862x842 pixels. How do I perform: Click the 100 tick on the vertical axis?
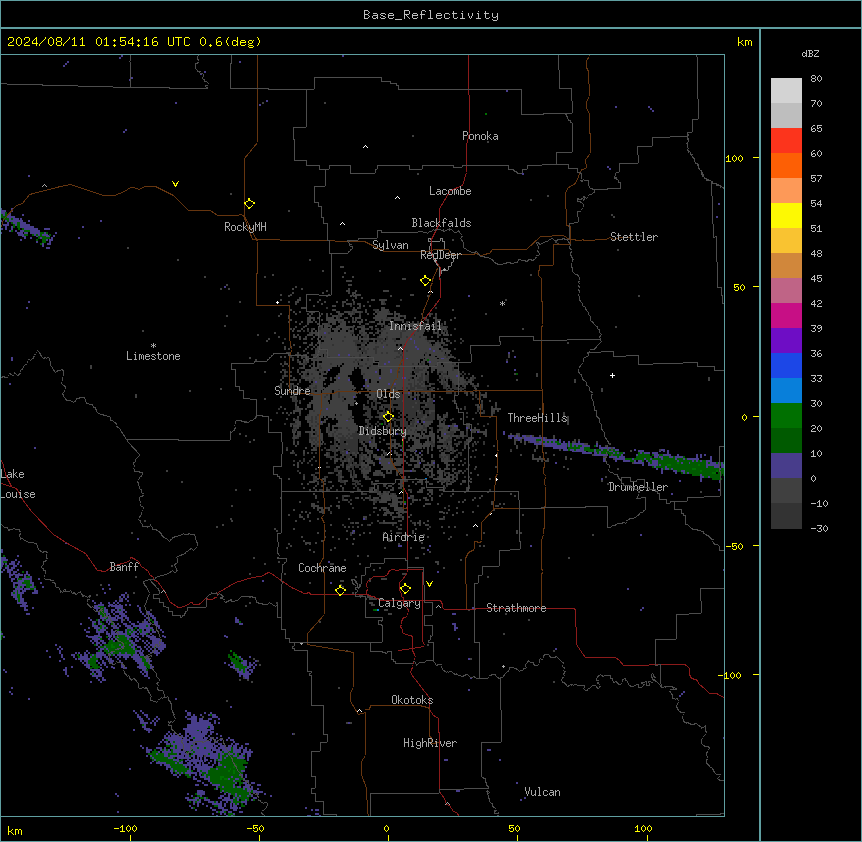pos(734,158)
